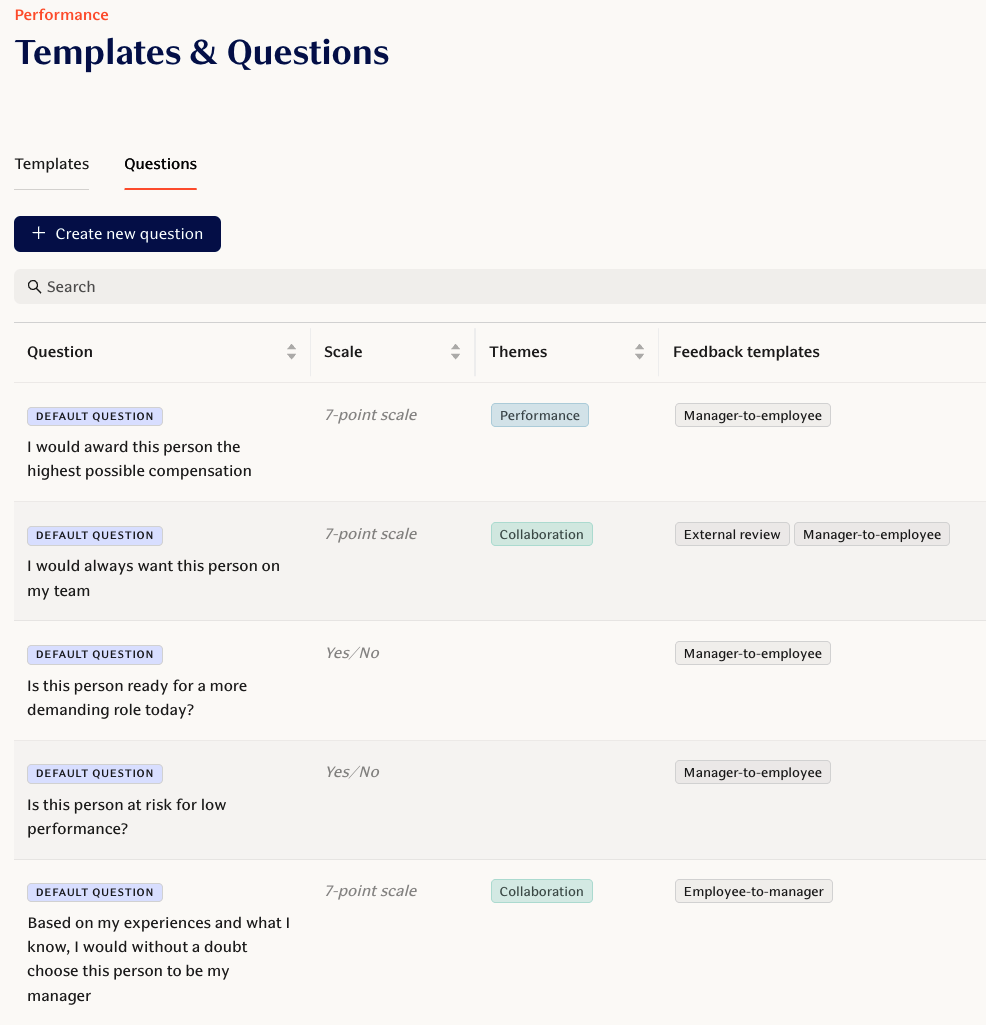Select the Questions tab

tap(160, 164)
